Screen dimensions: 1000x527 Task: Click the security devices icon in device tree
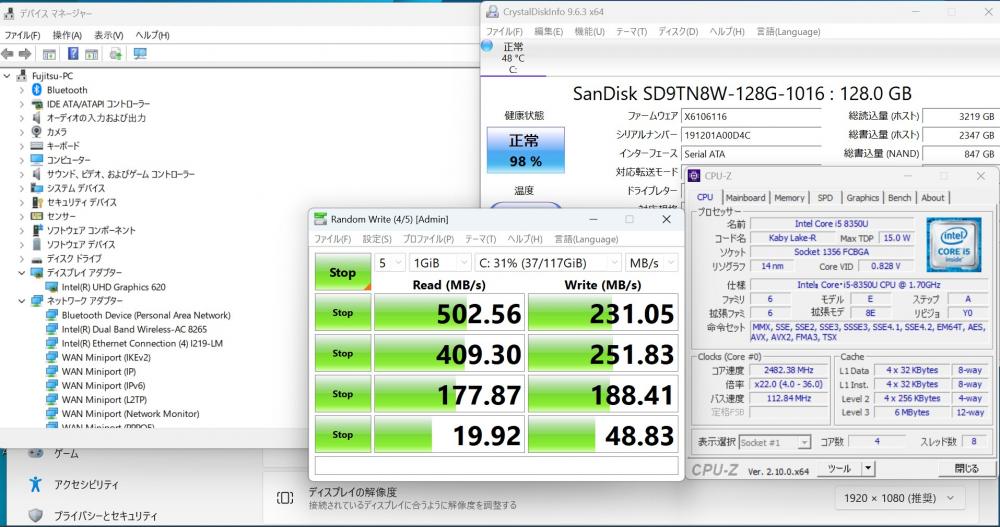(37, 202)
